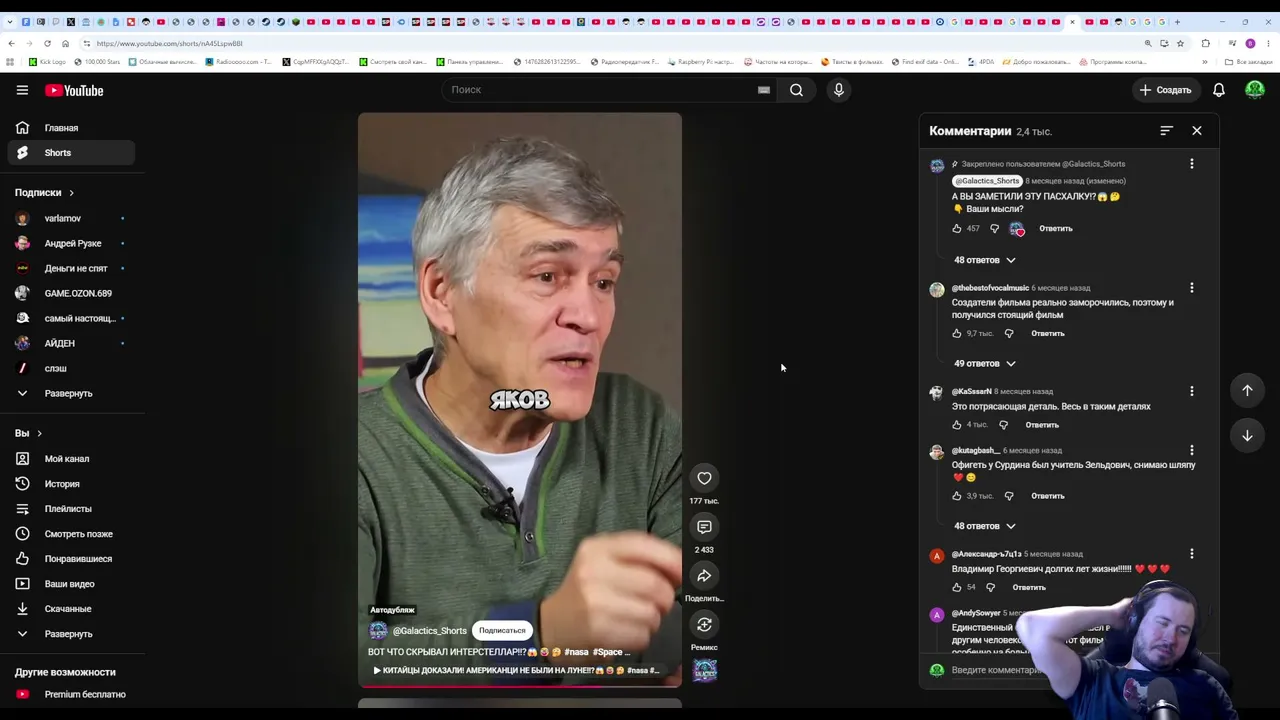Expand the list with Развернуть below Скачанные
This screenshot has width=1280, height=720.
[x=70, y=634]
